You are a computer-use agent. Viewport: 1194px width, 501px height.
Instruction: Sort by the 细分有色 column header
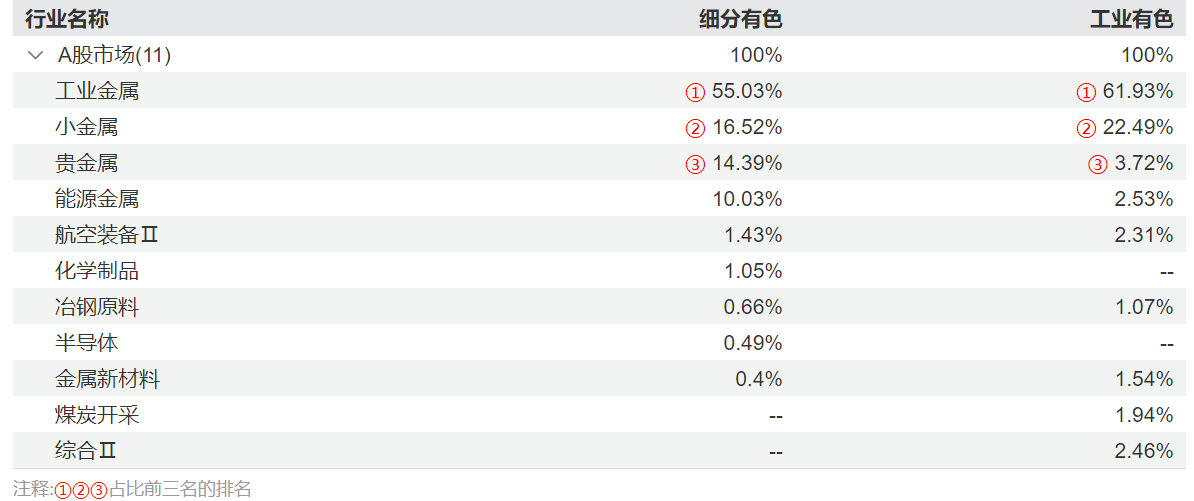point(740,19)
